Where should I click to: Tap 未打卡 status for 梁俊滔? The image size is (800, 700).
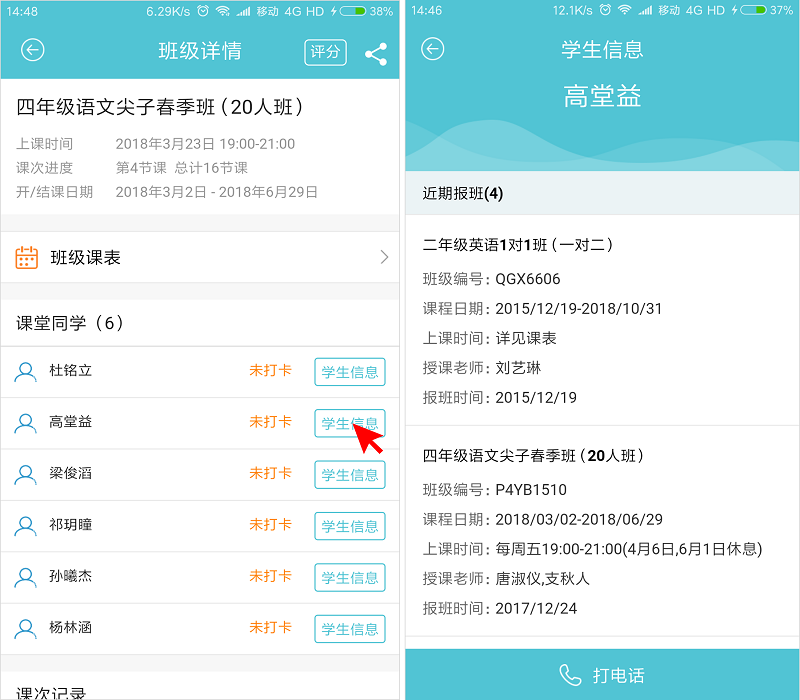coord(270,474)
